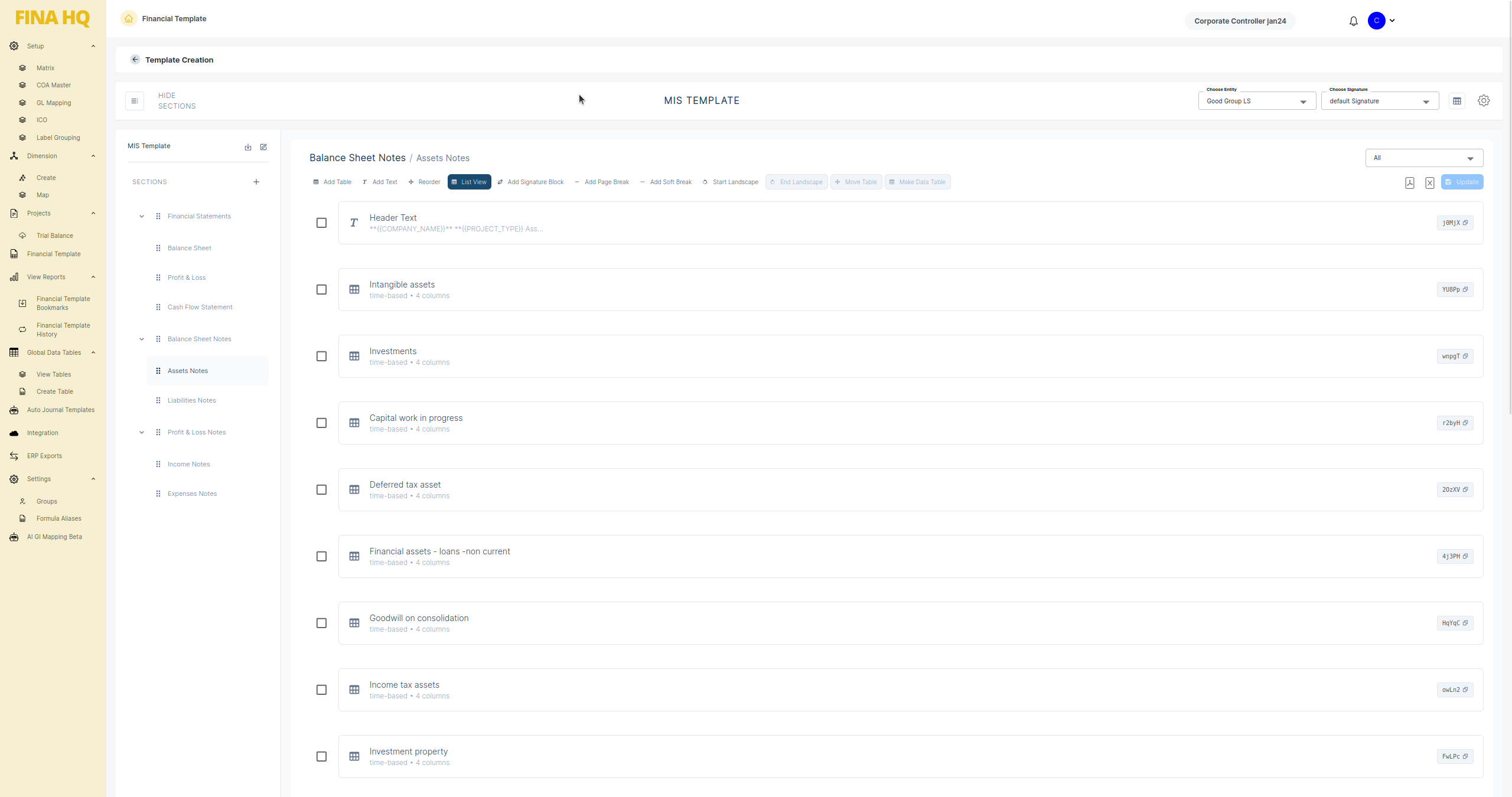
Task: Click the edit icon next to MIS Template
Action: (263, 147)
